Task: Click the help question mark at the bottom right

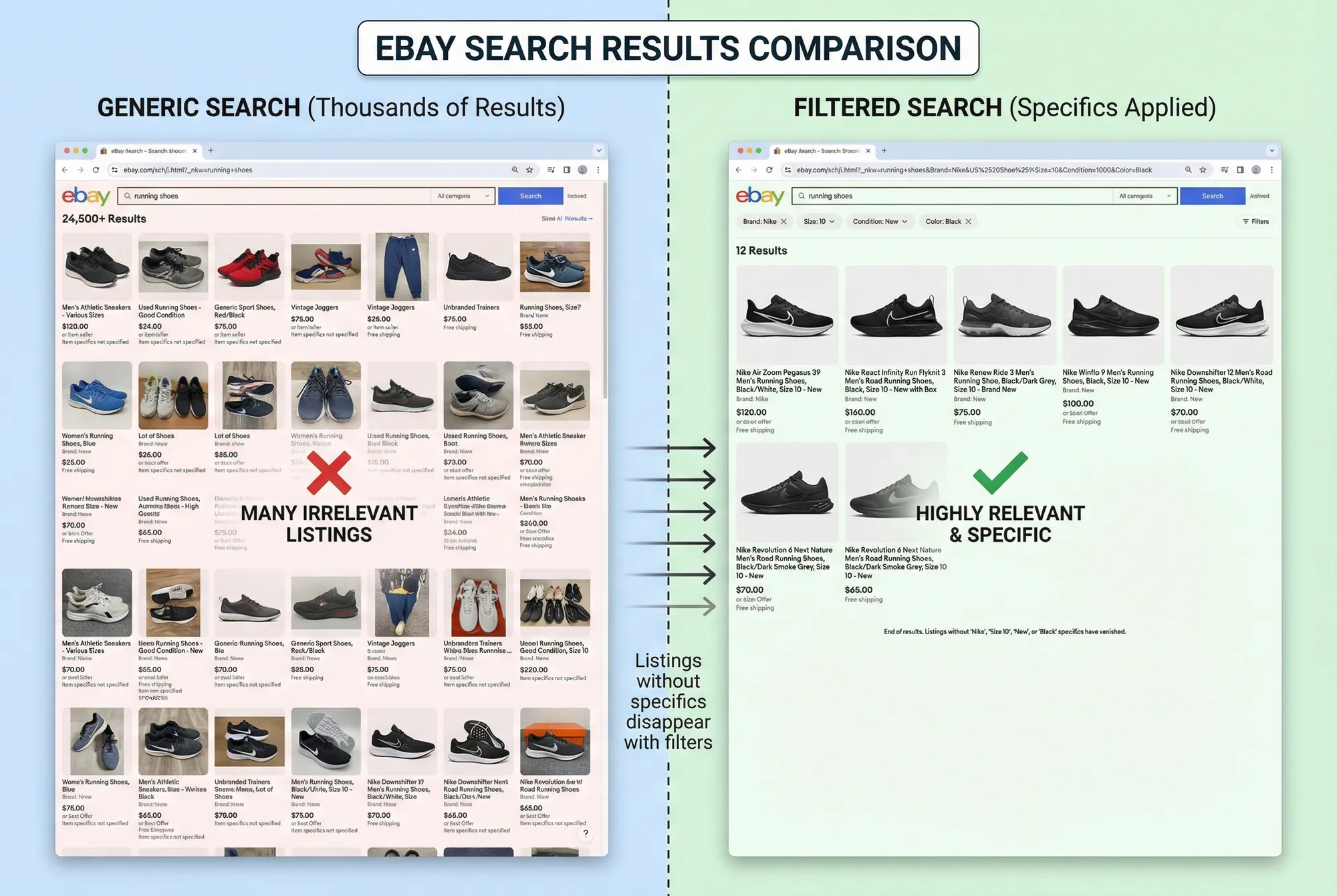Action: point(586,833)
